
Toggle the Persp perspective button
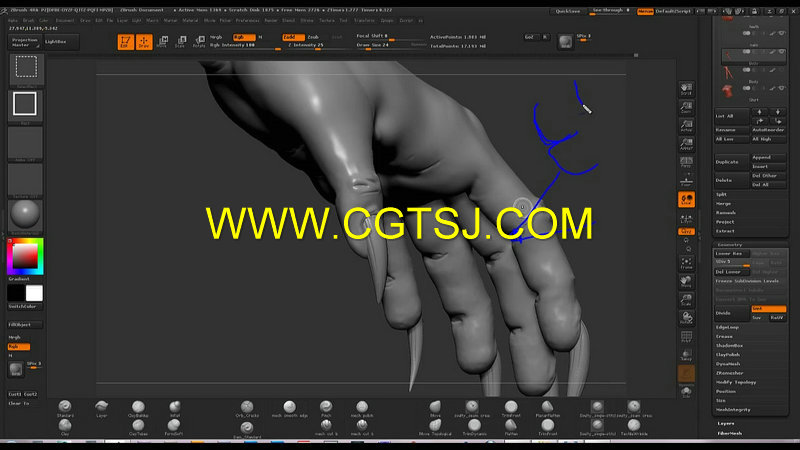[x=686, y=163]
